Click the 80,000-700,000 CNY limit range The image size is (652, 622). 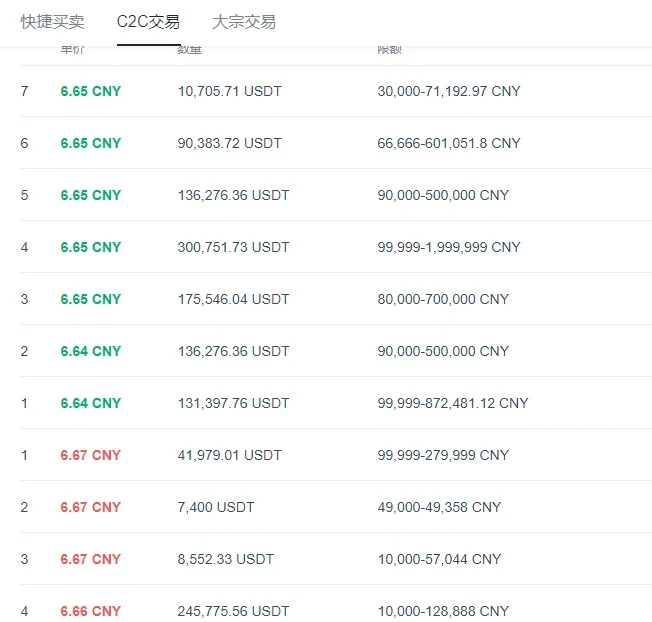(443, 299)
